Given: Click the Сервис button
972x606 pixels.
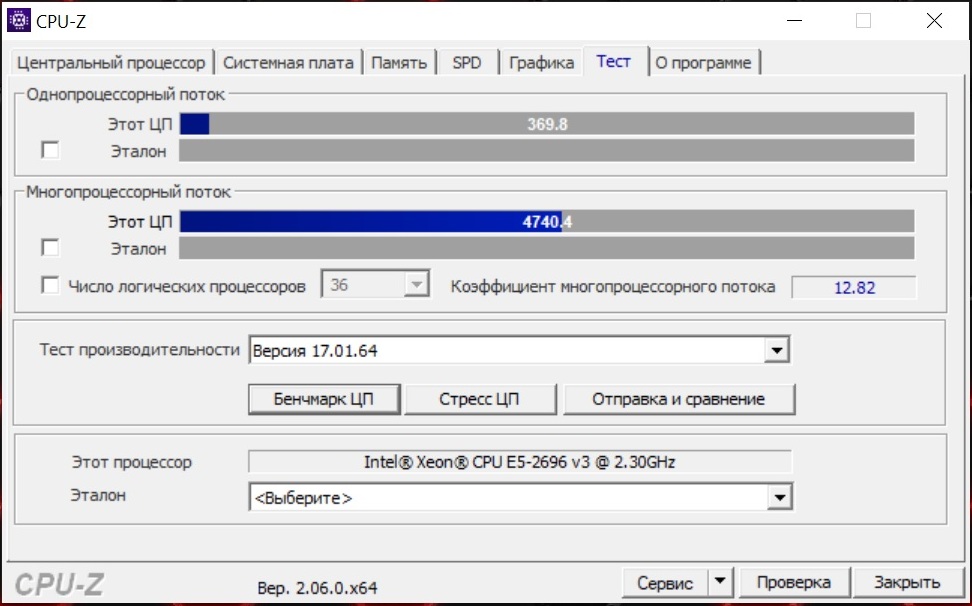Looking at the screenshot, I should (x=665, y=583).
